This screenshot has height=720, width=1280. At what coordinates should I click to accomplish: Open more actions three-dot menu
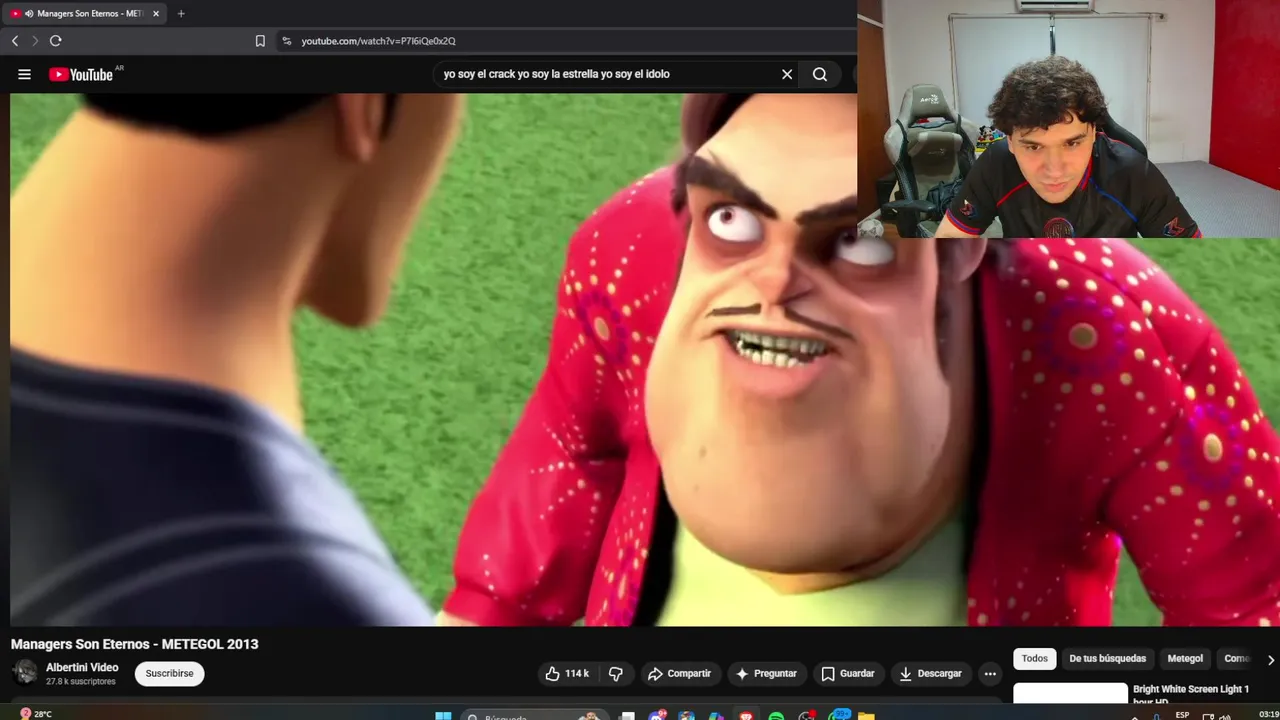990,674
